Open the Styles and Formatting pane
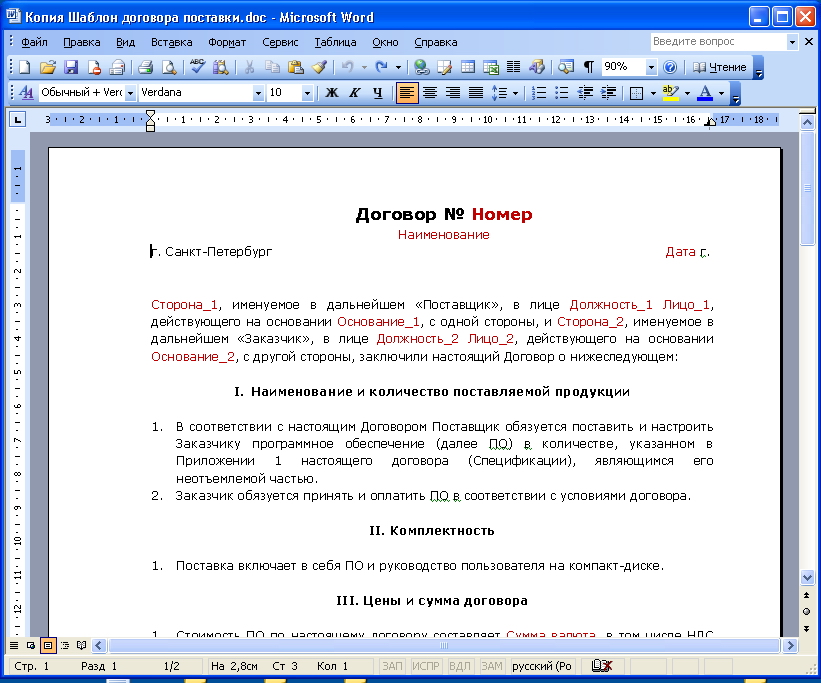 click(26, 93)
